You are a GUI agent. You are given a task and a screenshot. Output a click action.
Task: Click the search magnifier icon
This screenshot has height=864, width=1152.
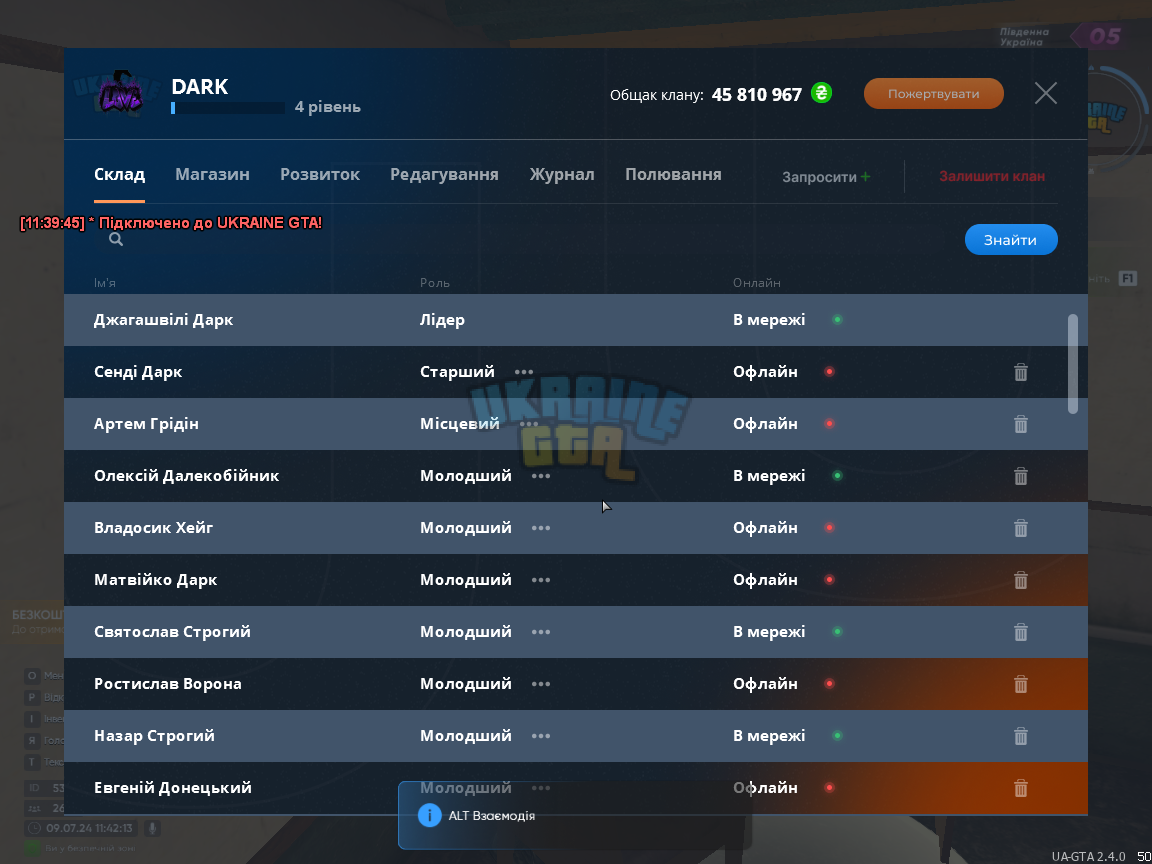pyautogui.click(x=116, y=240)
